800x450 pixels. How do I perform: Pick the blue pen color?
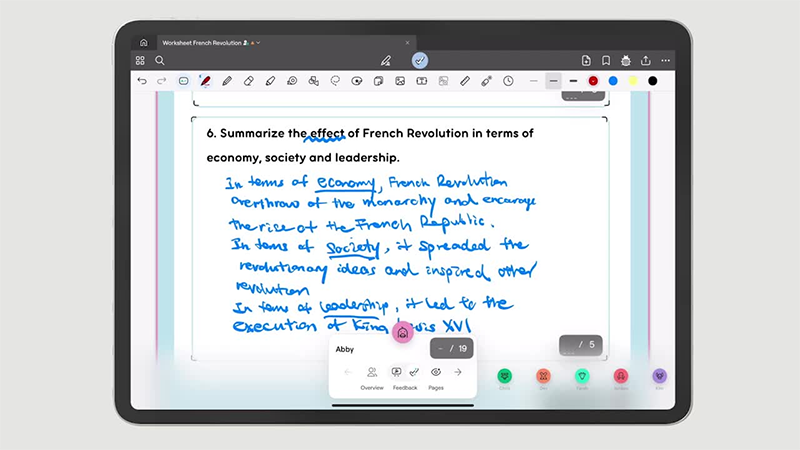[x=613, y=81]
